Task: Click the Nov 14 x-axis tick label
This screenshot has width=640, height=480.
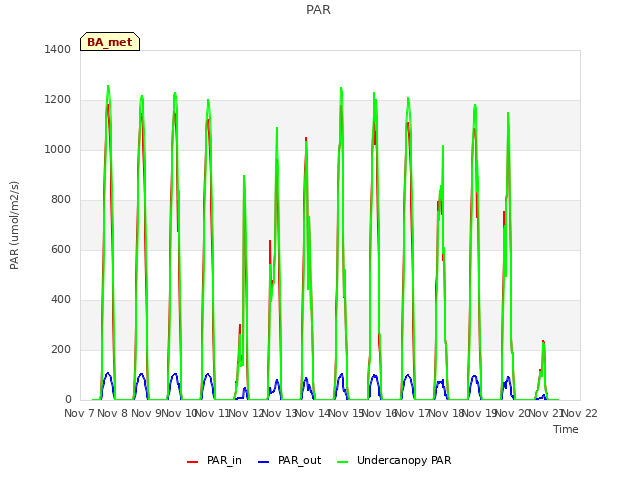Action: pos(313,413)
